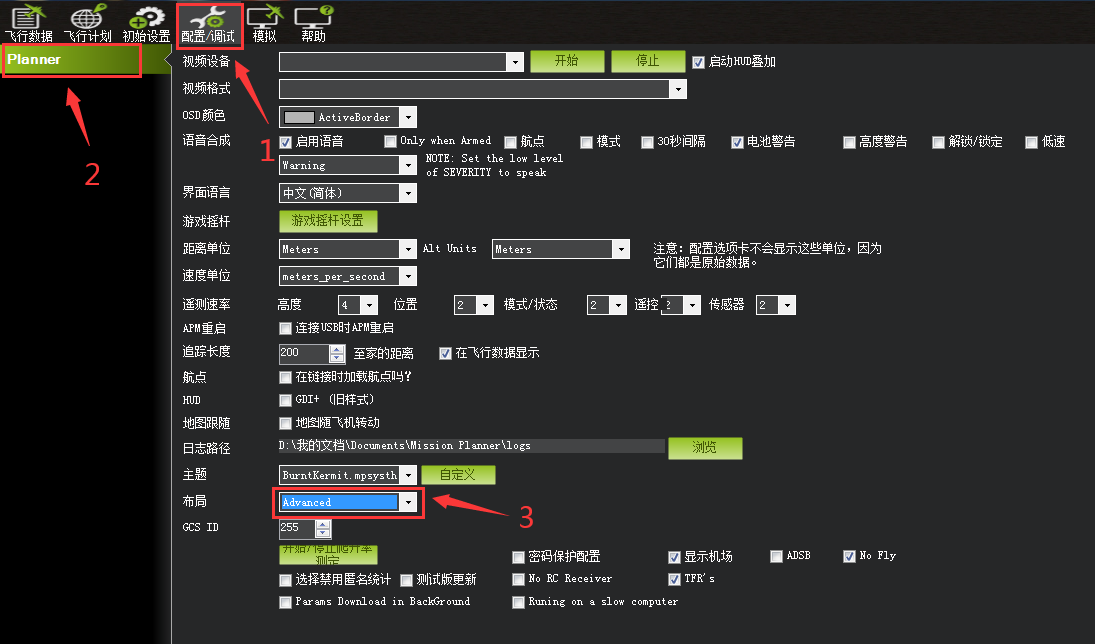
Task: Increase the 追踪长度 value with the up arrow
Action: (337, 349)
